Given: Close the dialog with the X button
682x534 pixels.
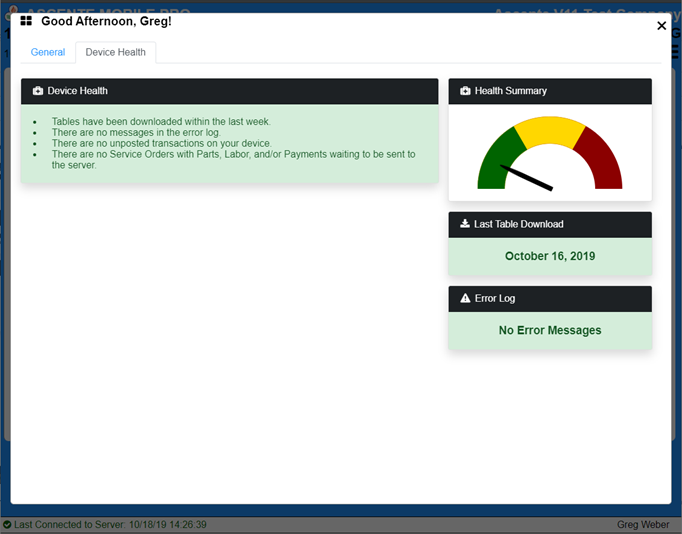Looking at the screenshot, I should pyautogui.click(x=661, y=26).
